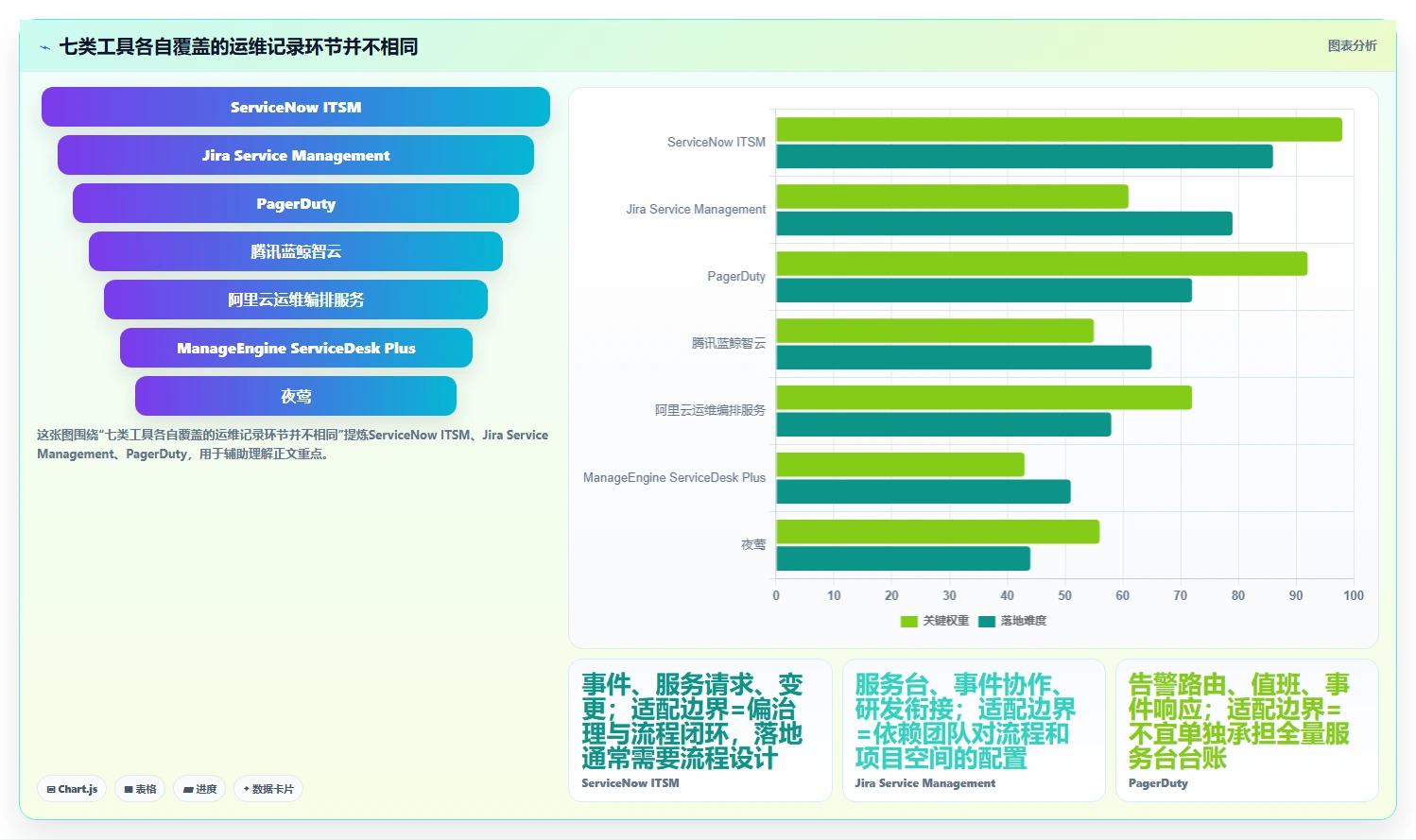The width and height of the screenshot is (1416, 840).
Task: Click 阿里云运维编排服务 teal chart bar
Action: 943,425
